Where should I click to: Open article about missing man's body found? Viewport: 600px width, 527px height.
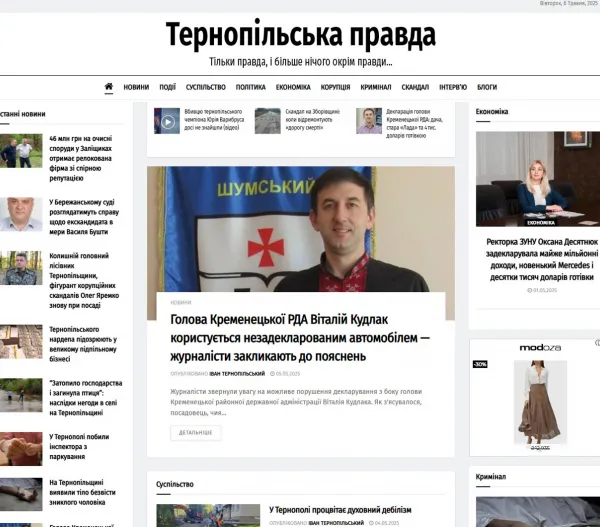point(82,492)
